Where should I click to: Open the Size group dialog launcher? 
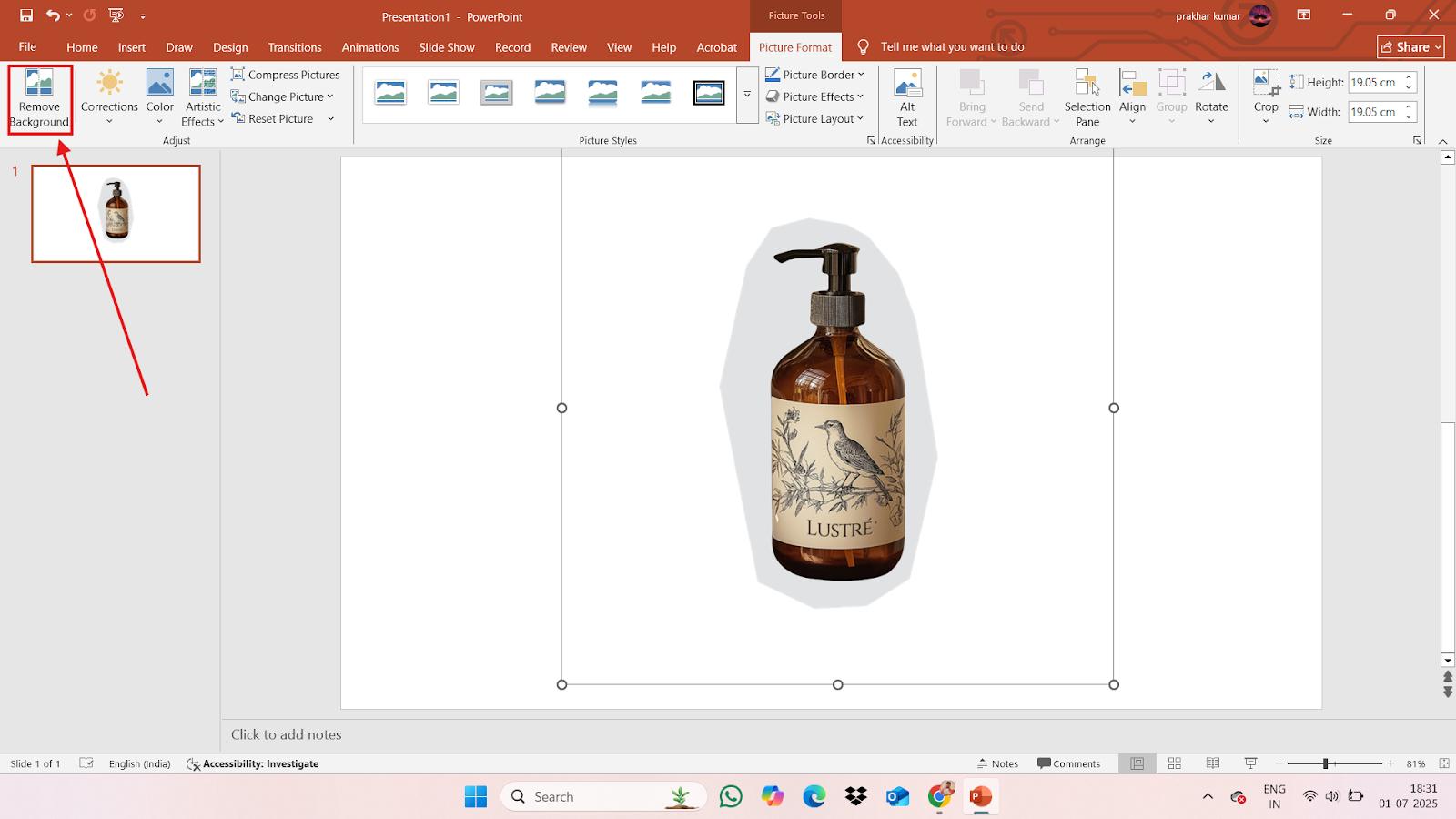click(1417, 140)
